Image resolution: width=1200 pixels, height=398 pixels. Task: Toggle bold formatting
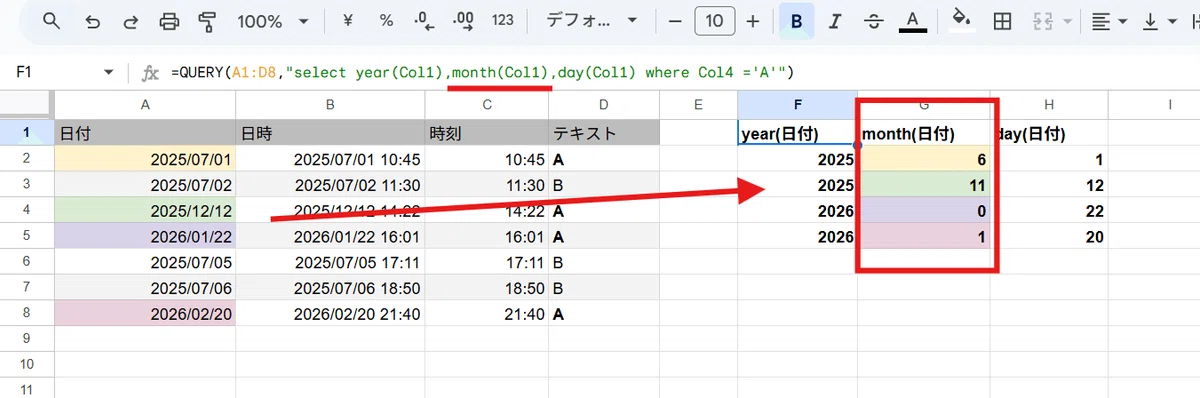(x=796, y=21)
